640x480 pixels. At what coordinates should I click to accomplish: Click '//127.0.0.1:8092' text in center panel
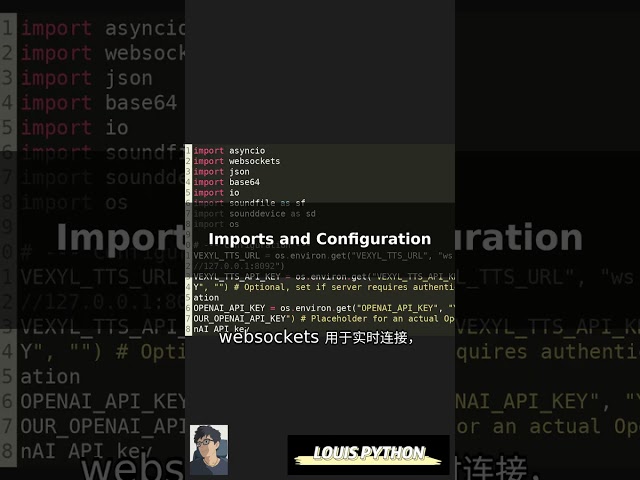[239, 266]
